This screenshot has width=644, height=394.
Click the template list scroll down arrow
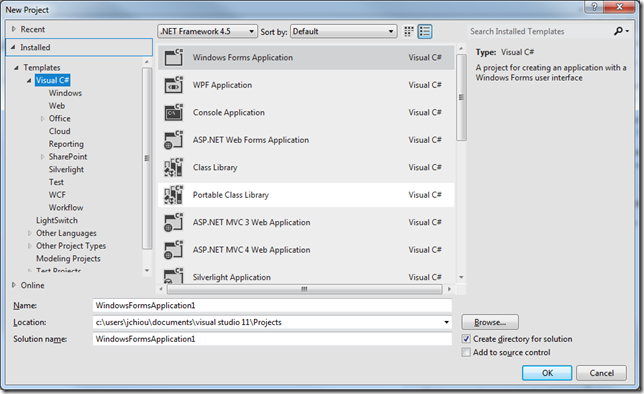(461, 277)
